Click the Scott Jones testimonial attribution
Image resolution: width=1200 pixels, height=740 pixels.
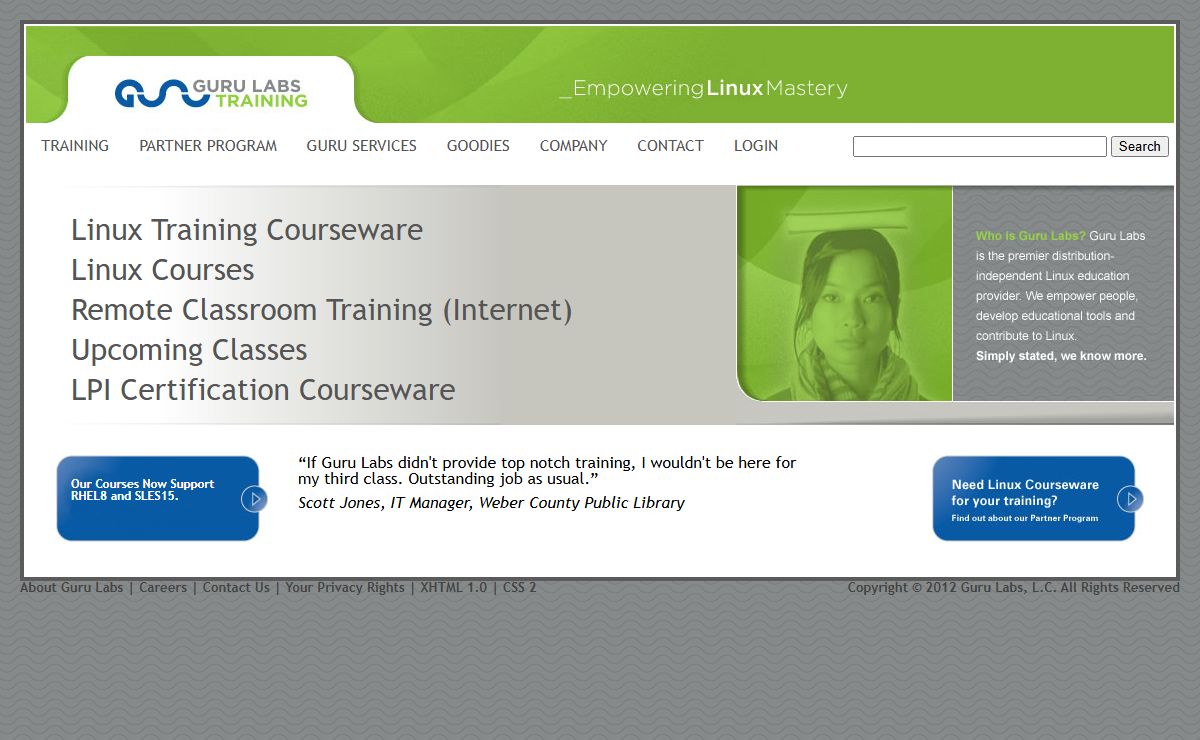(491, 503)
